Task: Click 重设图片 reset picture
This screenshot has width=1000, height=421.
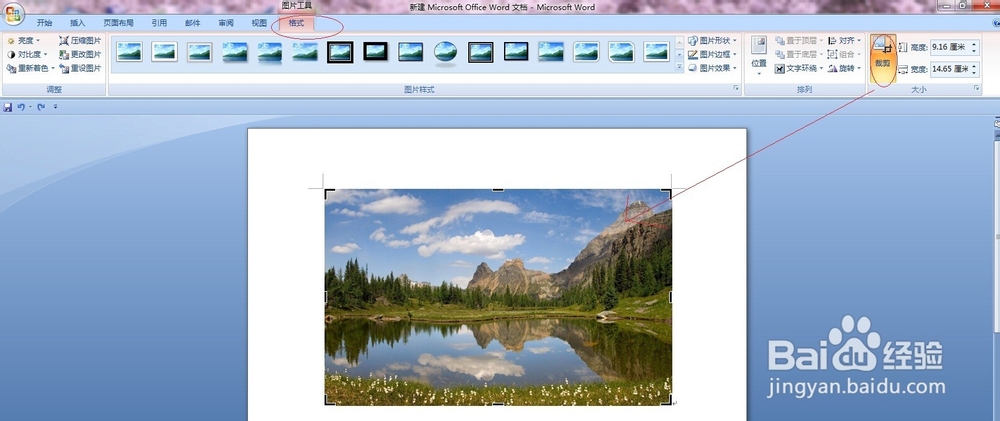Action: [80, 68]
